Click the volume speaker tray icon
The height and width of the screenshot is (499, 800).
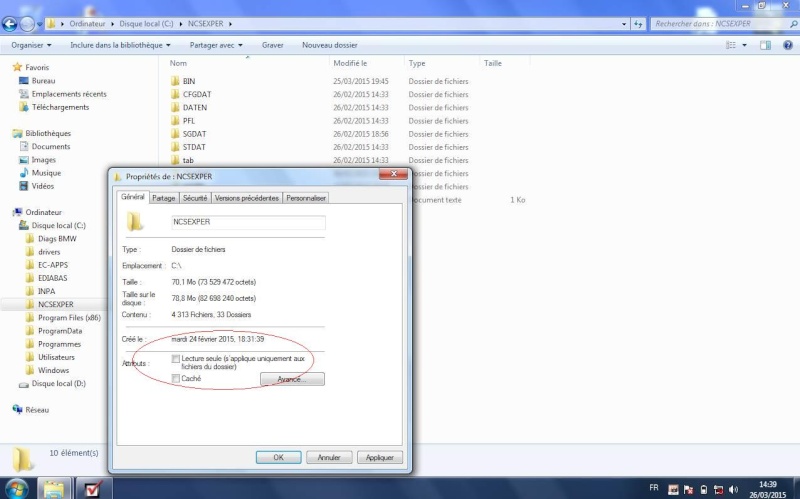point(733,489)
